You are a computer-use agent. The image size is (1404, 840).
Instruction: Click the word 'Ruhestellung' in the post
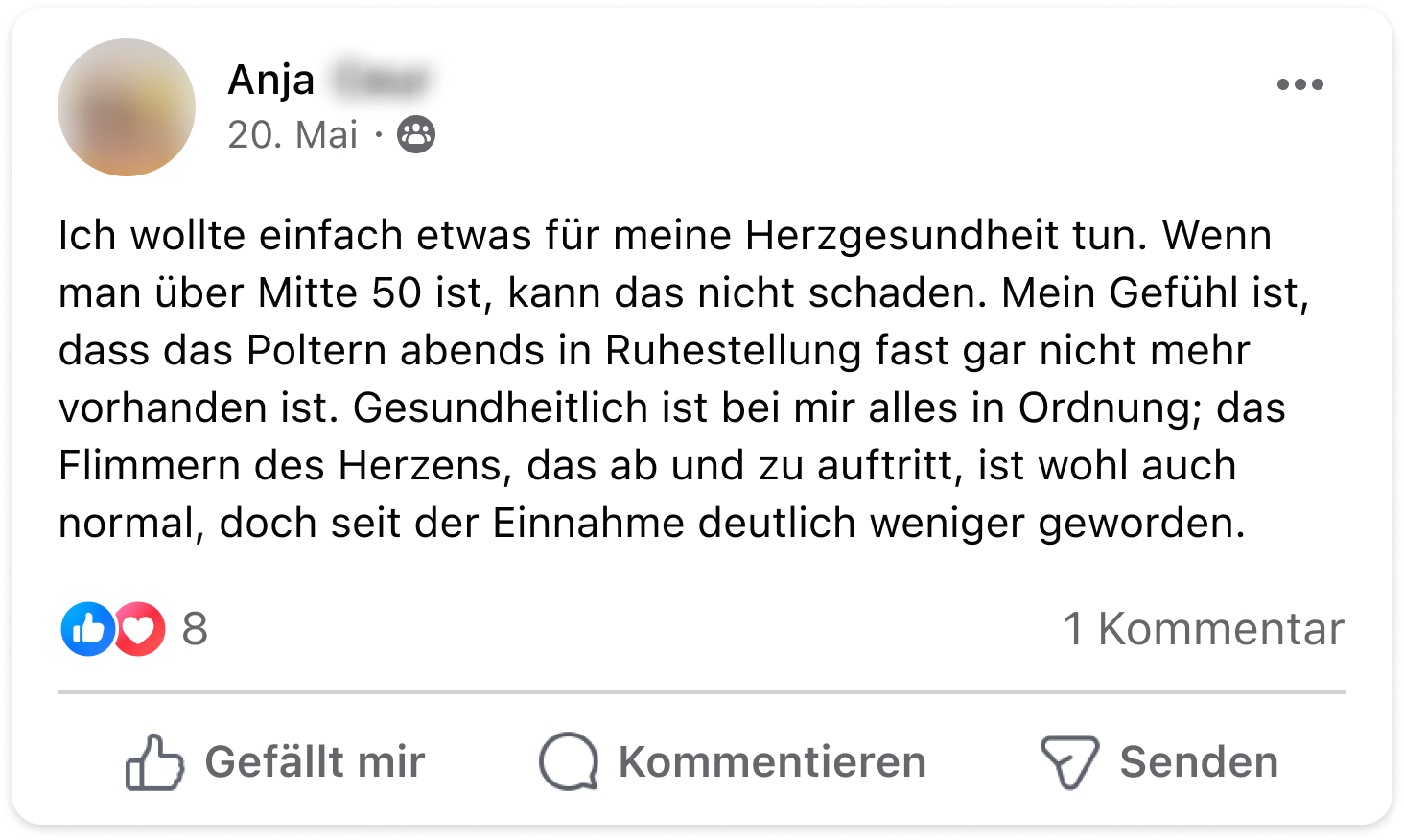click(734, 351)
